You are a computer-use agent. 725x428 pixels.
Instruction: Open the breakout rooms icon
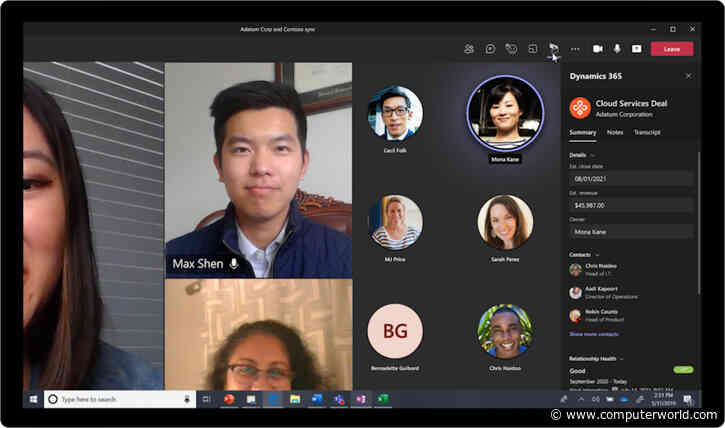click(533, 49)
